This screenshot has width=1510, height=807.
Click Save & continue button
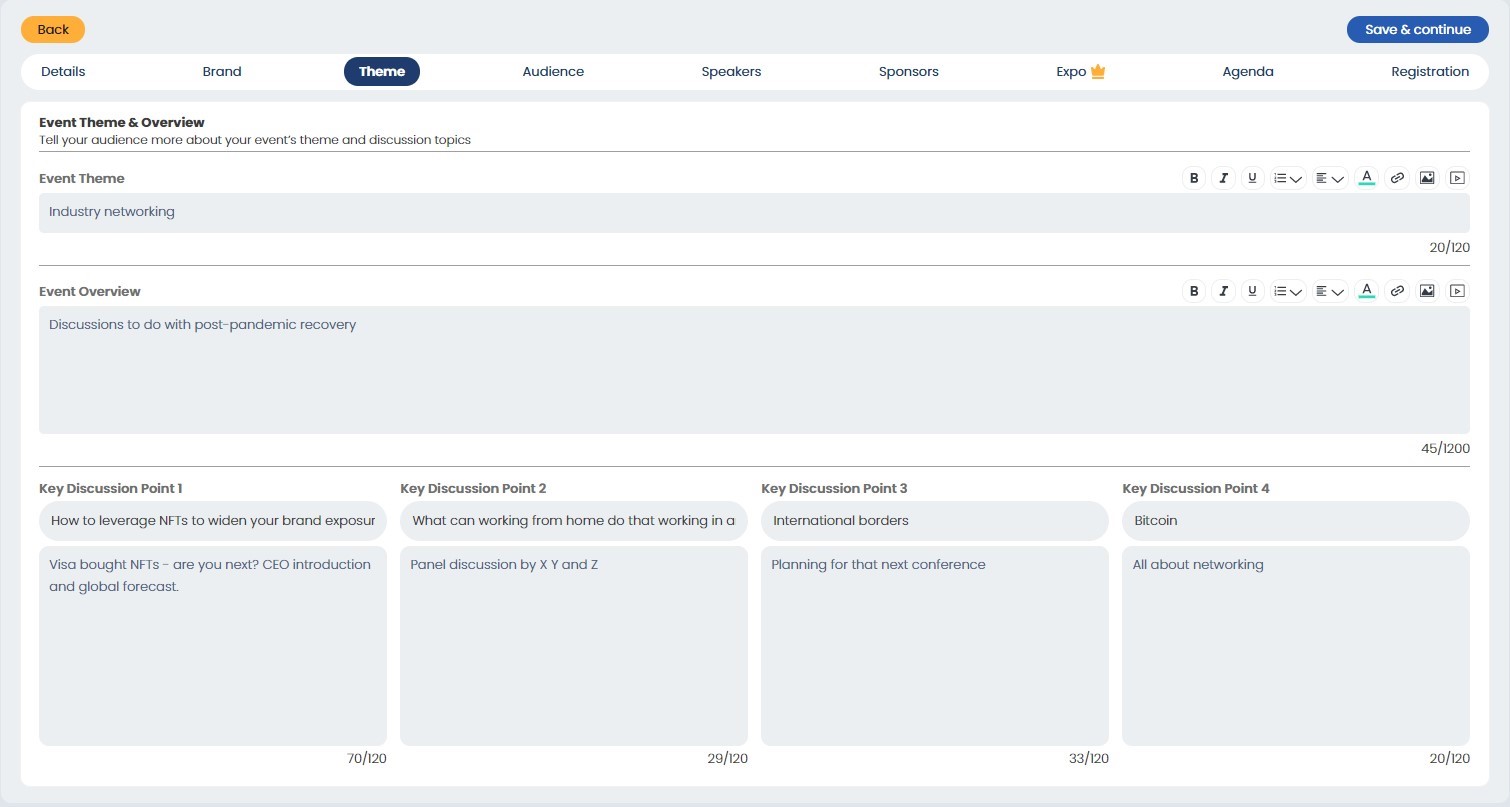(x=1418, y=29)
